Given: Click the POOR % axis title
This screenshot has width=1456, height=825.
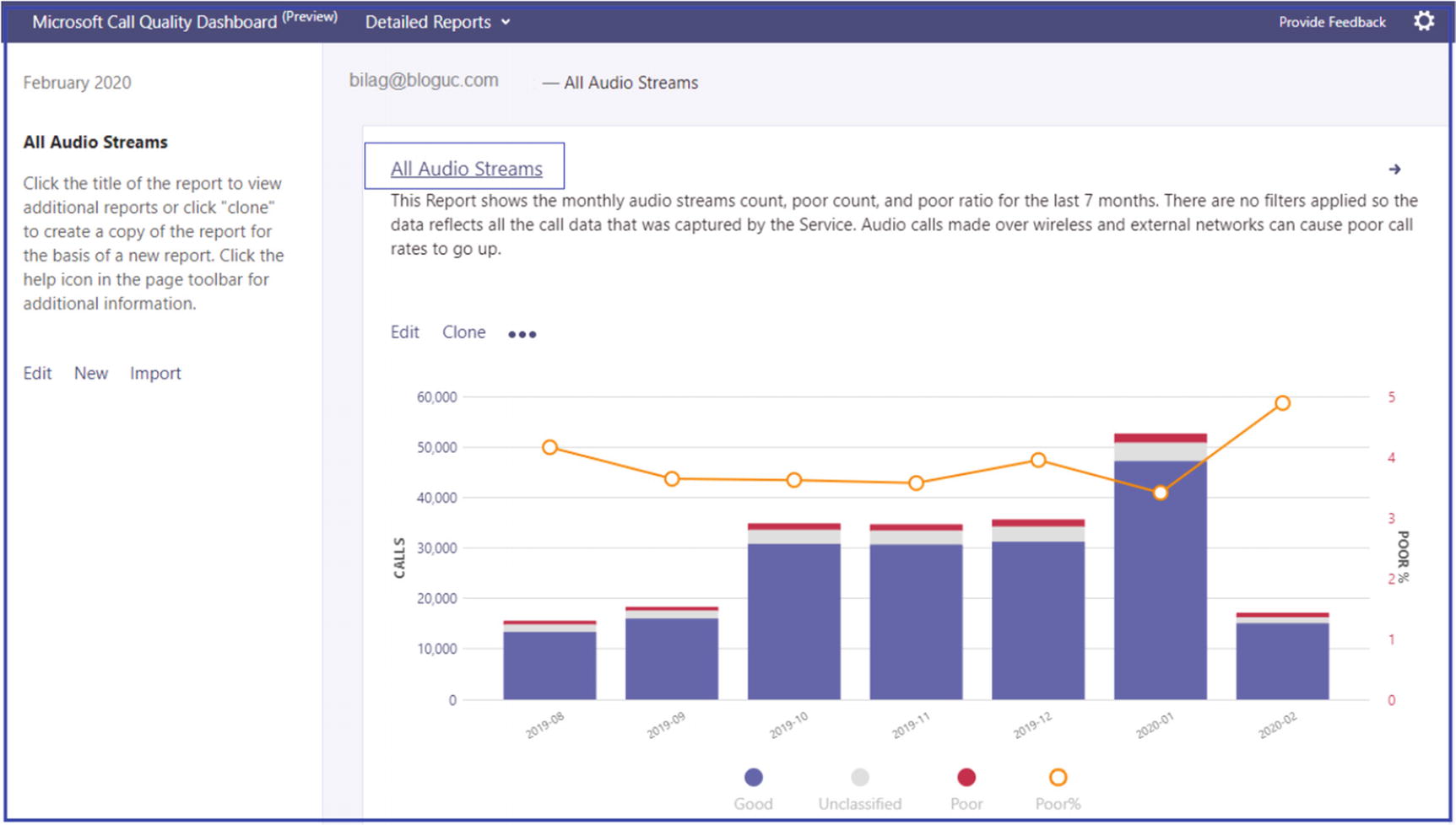Looking at the screenshot, I should click(1403, 557).
